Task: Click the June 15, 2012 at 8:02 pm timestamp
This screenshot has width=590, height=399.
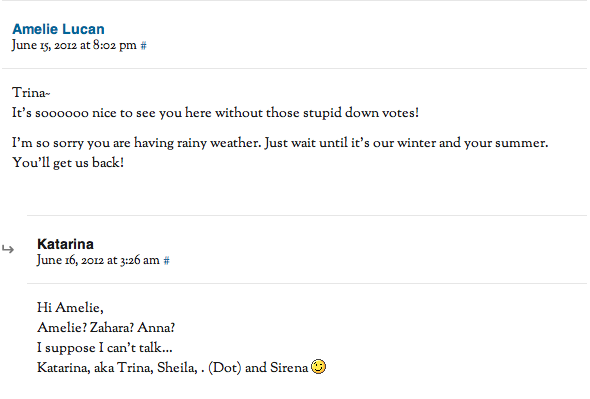Action: point(74,46)
